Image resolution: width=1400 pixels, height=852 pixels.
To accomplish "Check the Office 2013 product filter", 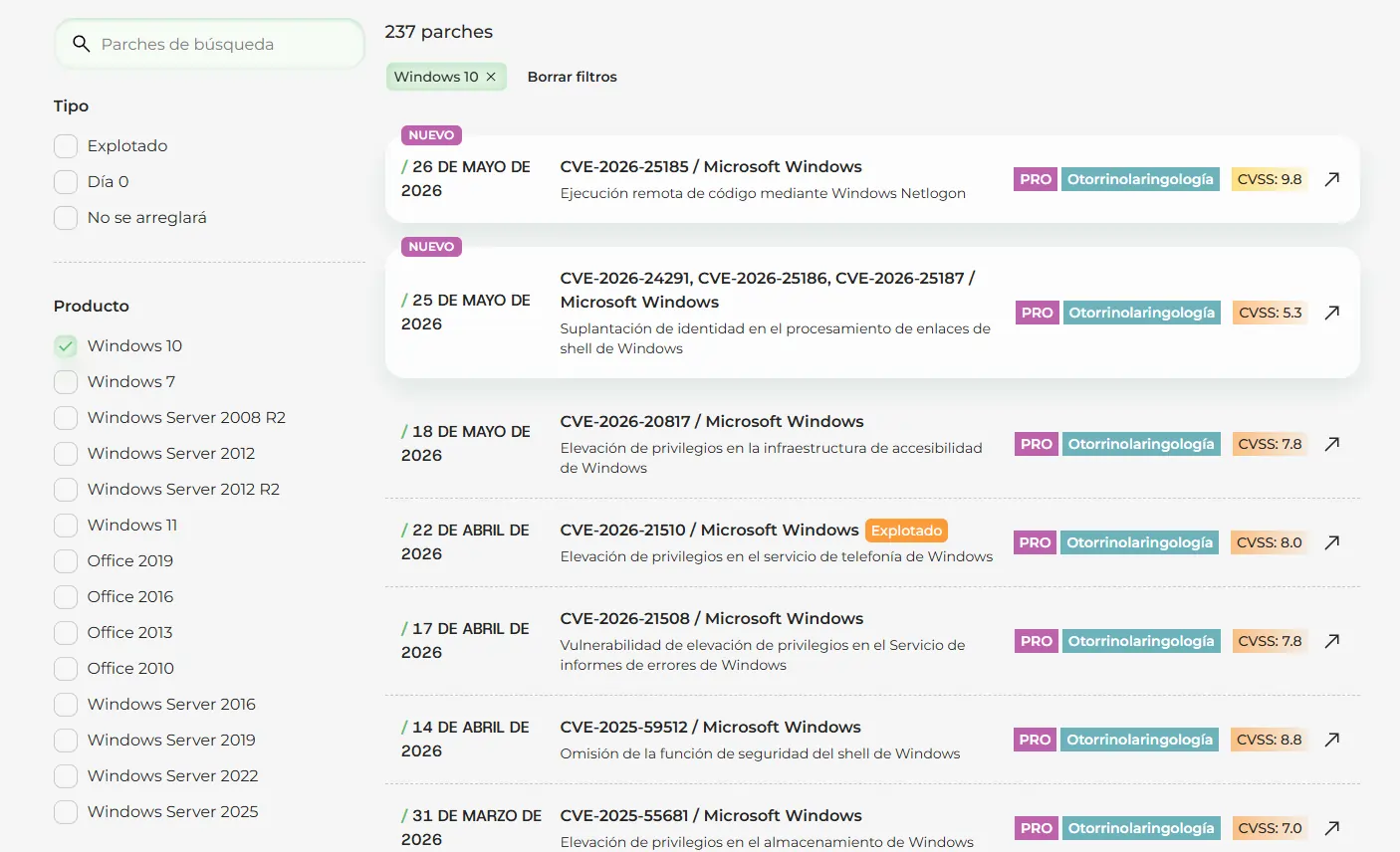I will [x=66, y=633].
